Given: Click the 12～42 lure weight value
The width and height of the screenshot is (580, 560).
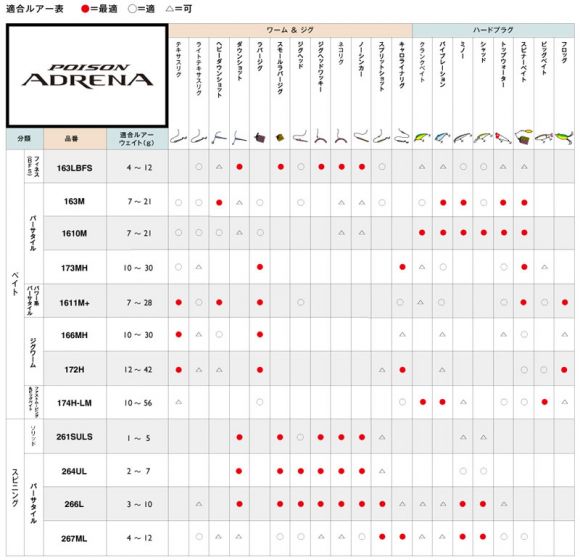Looking at the screenshot, I should tap(138, 370).
